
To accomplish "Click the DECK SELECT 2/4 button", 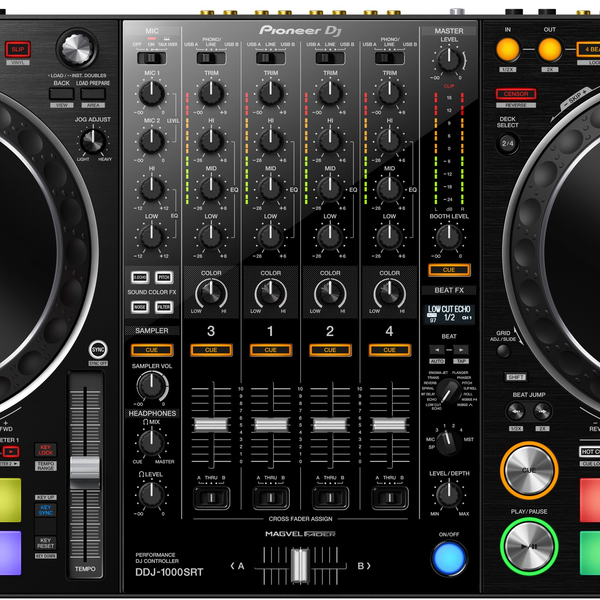I will point(508,143).
